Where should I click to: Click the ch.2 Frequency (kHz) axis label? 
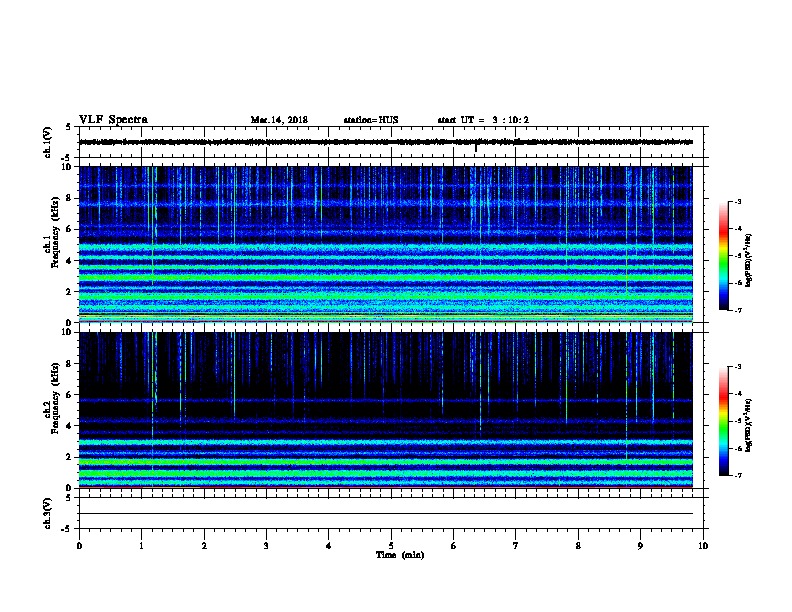(52, 398)
